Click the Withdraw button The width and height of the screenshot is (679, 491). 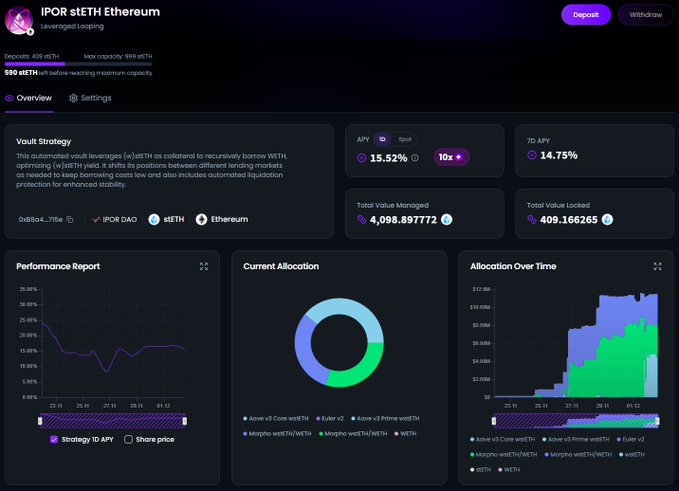tap(646, 14)
